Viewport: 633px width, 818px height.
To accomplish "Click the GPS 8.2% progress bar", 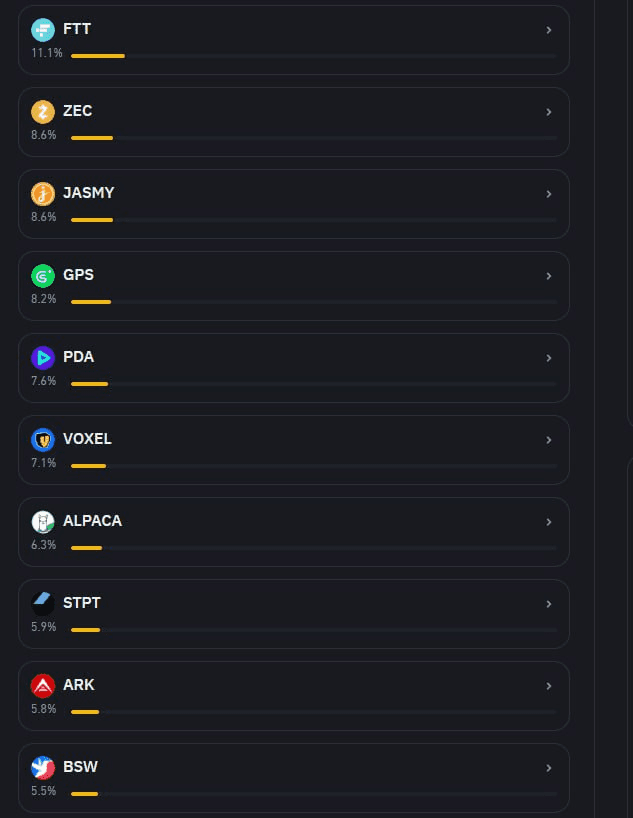I will [x=313, y=302].
